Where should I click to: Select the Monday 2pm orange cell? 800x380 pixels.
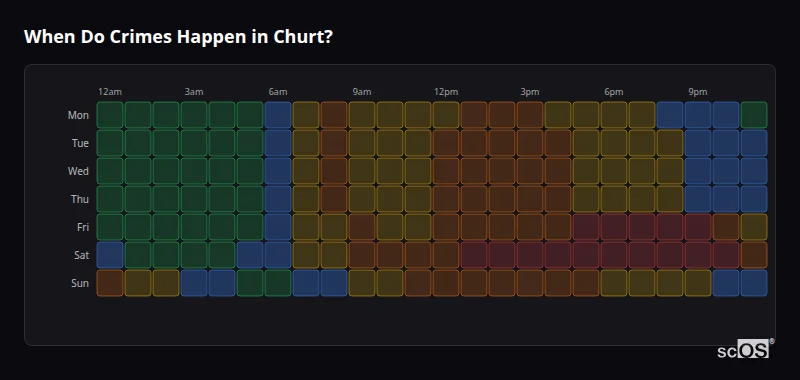click(502, 115)
